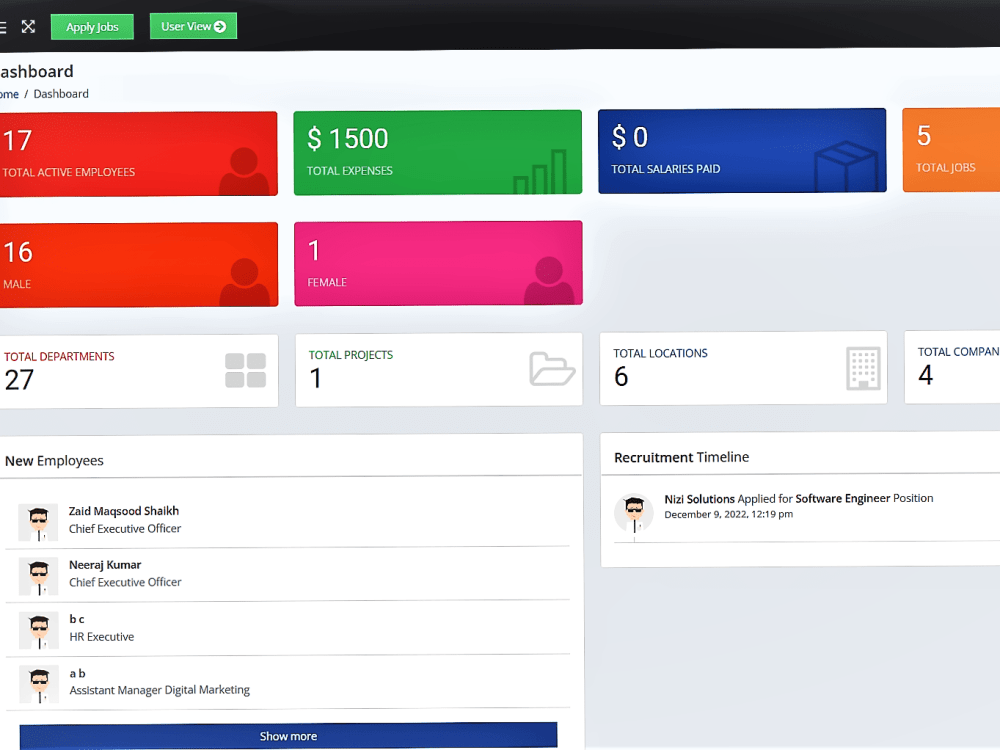The image size is (1000, 750).
Task: Click the New Employees panel heading
Action: (54, 460)
